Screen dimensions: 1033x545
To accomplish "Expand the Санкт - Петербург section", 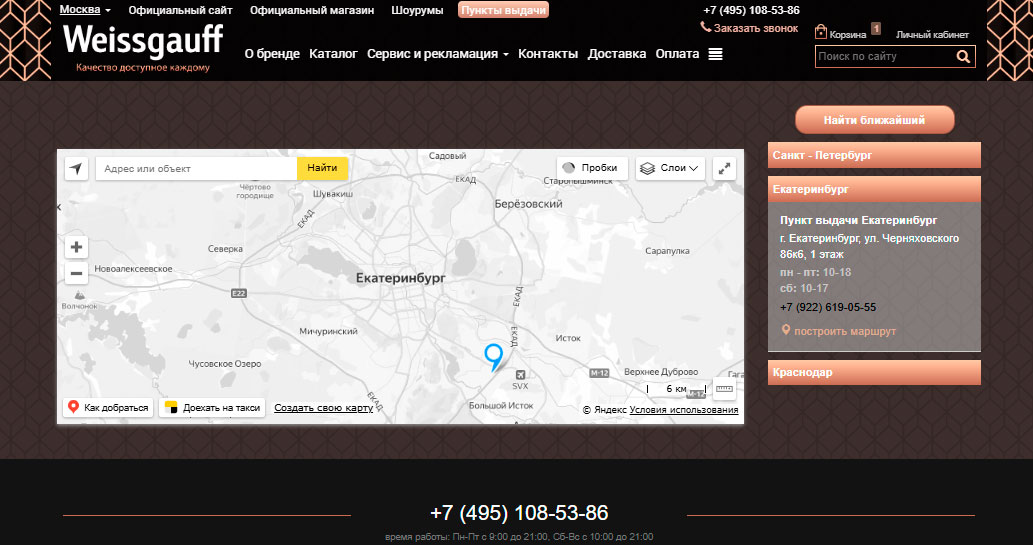I will [x=874, y=155].
